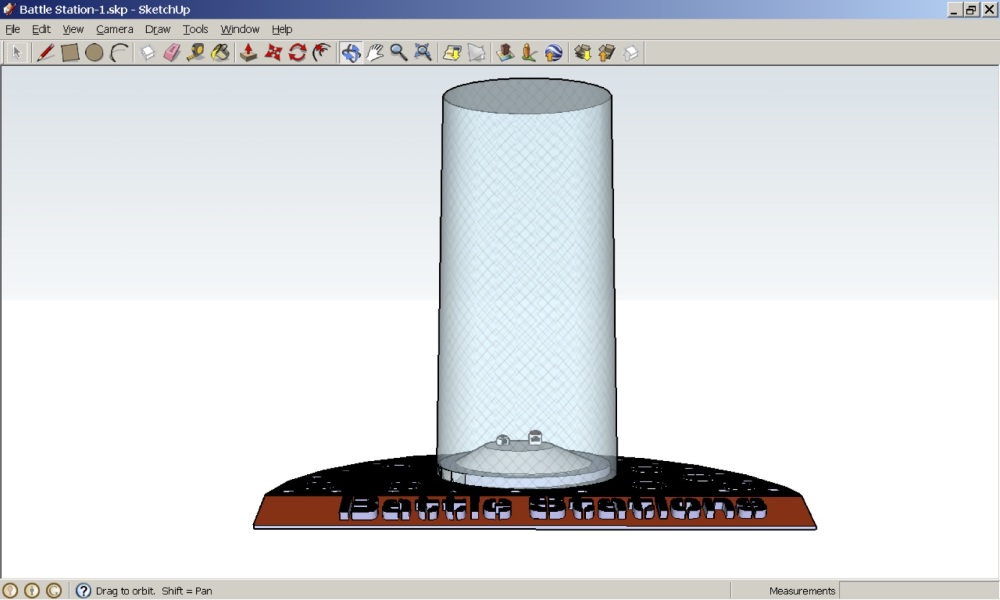Activate the Circle tool
The width and height of the screenshot is (1000, 600).
click(x=94, y=53)
